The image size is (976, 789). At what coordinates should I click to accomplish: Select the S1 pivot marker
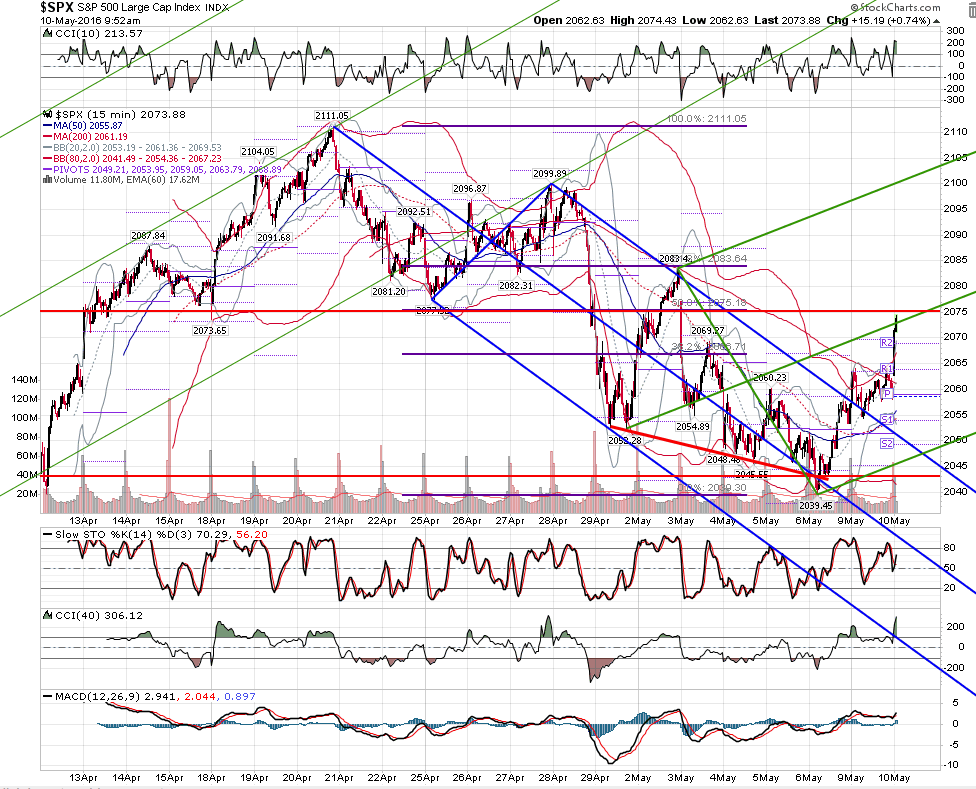[886, 420]
